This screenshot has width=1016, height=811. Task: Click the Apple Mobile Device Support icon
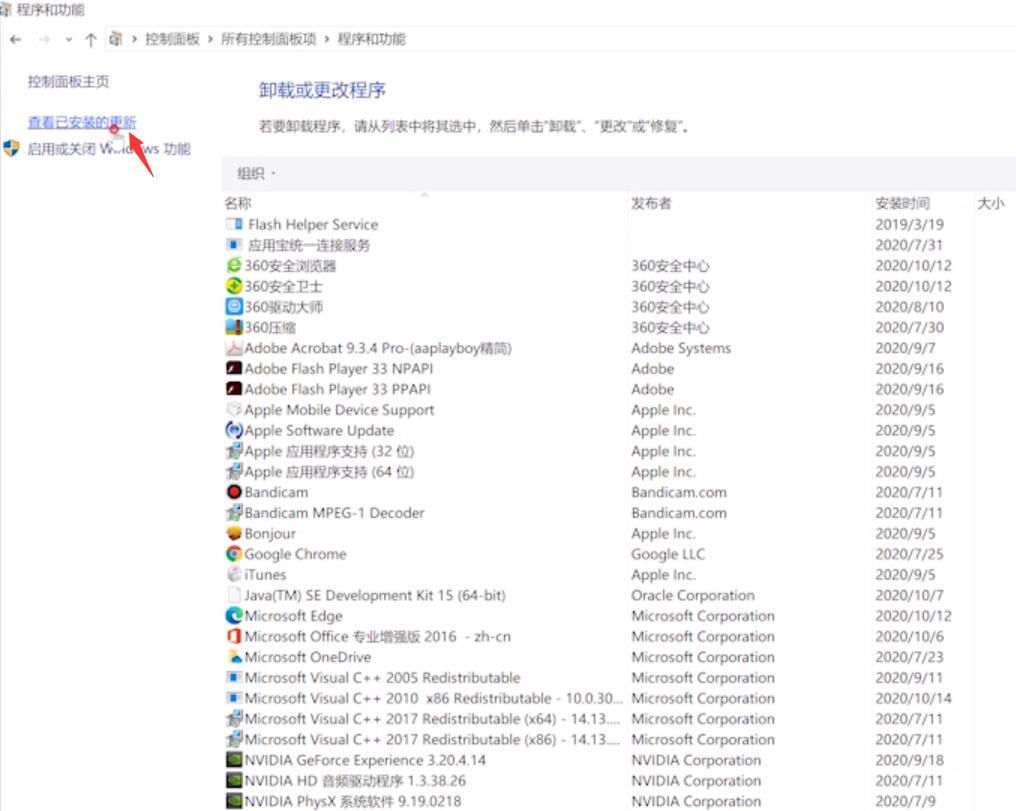[x=233, y=409]
